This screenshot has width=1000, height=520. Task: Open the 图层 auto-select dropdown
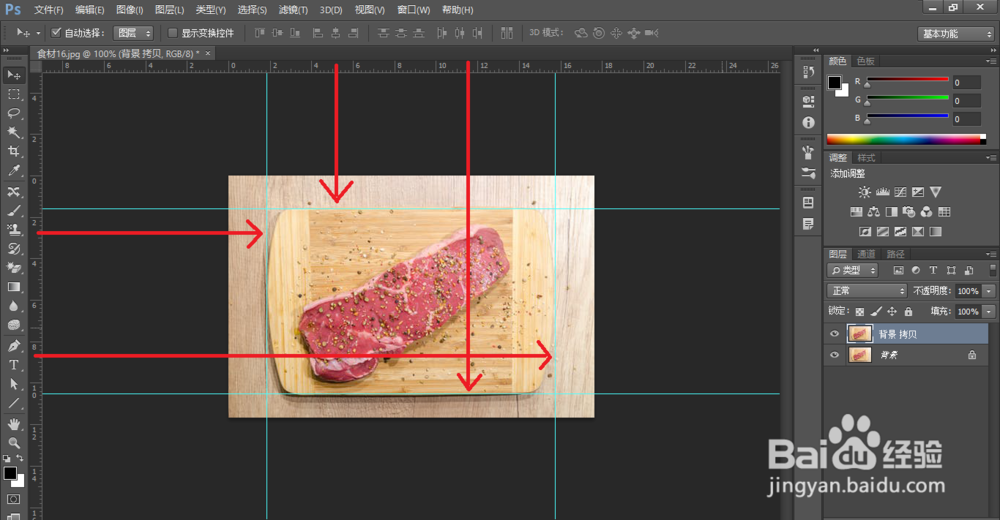(x=133, y=33)
